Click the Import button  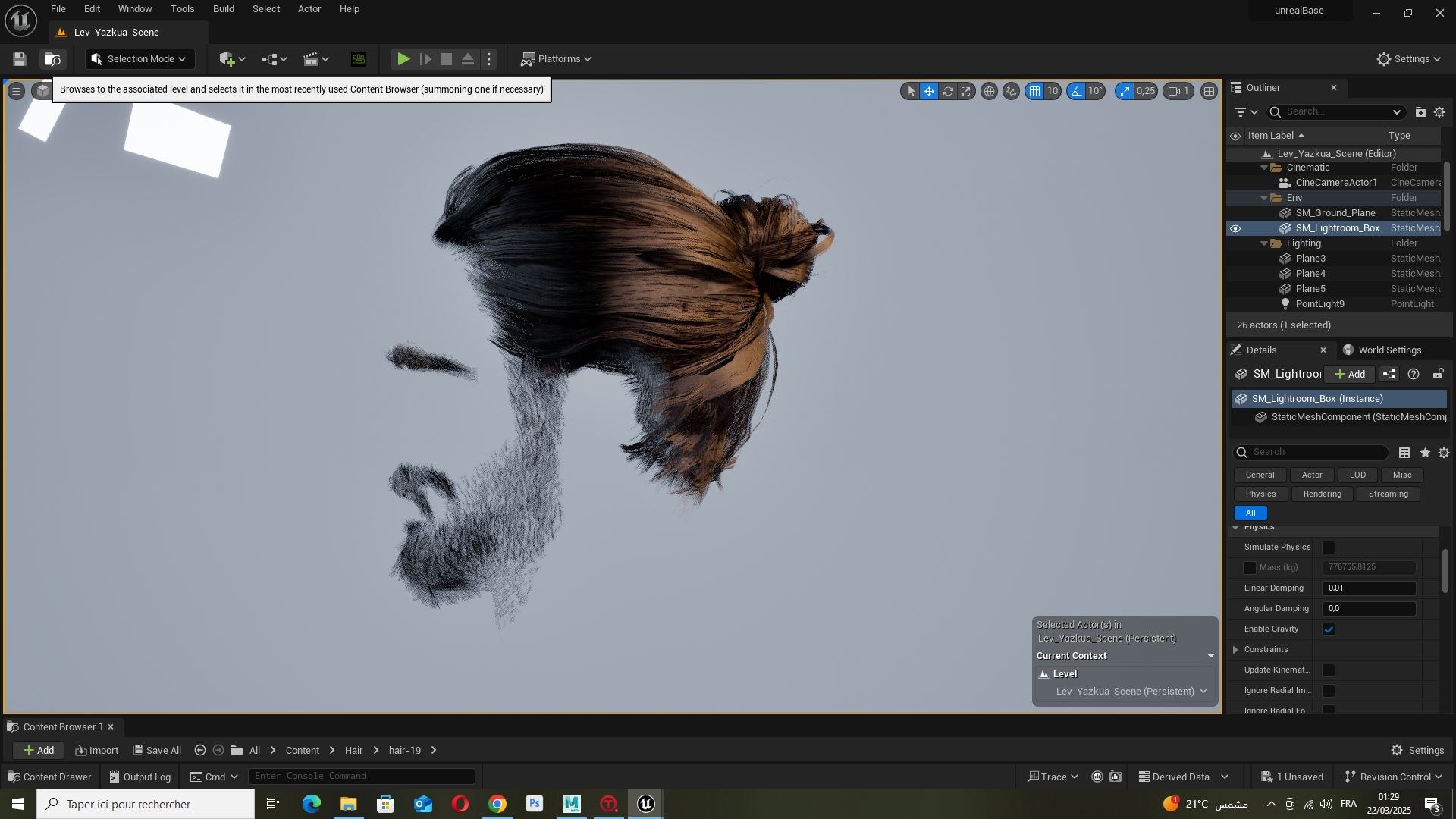pyautogui.click(x=97, y=751)
